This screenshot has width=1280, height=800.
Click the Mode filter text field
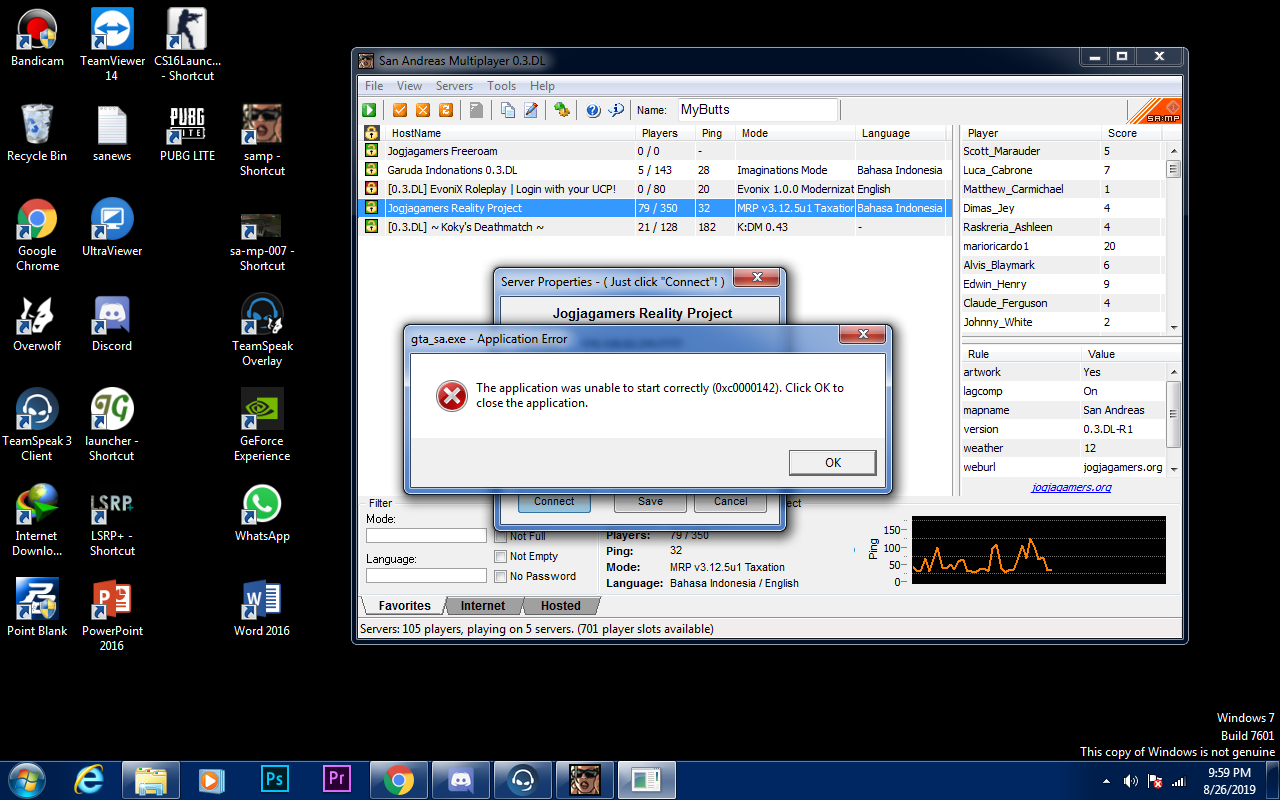(x=426, y=536)
